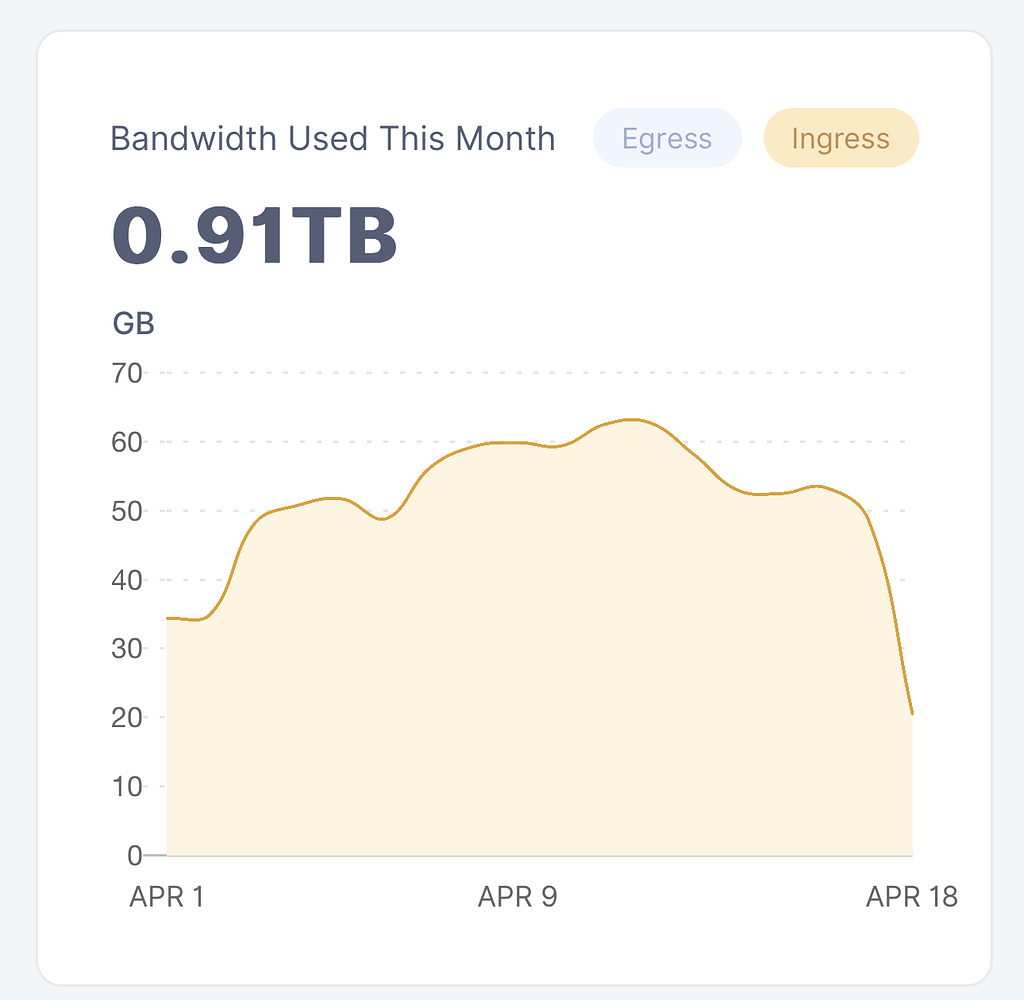The image size is (1024, 1000).
Task: Select the 10 label on the y-axis
Action: pyautogui.click(x=128, y=787)
